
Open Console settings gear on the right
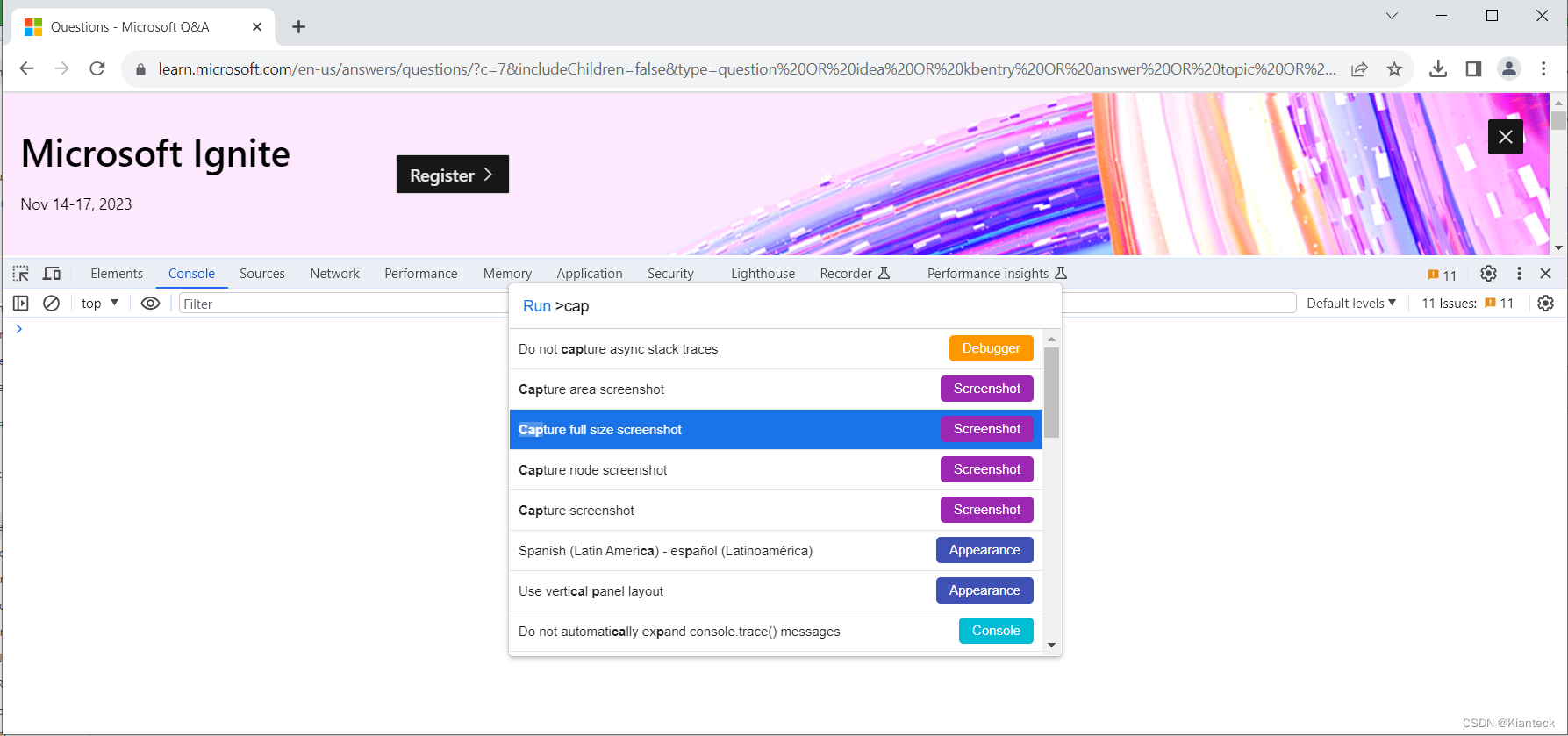tap(1546, 304)
